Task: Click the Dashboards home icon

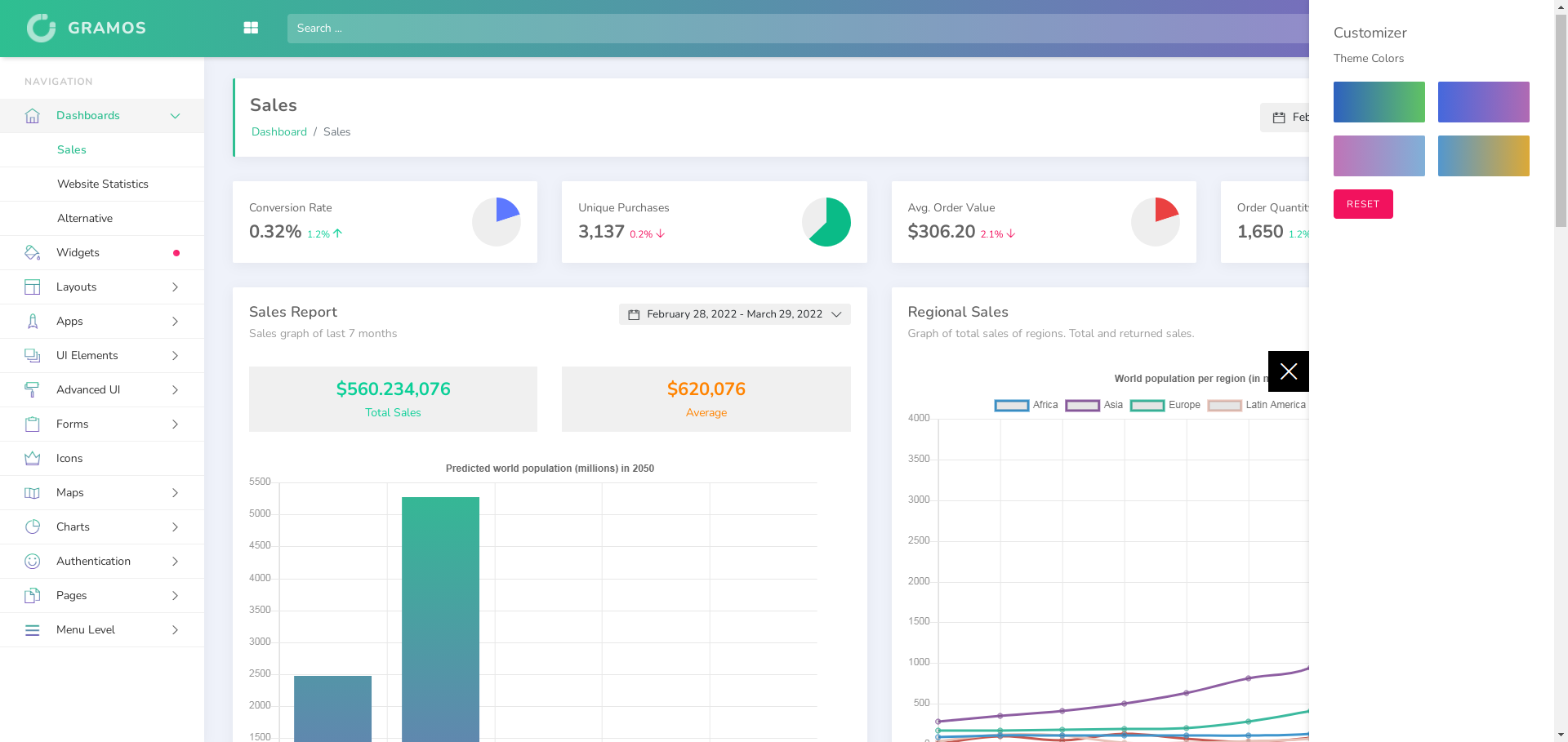Action: pyautogui.click(x=33, y=116)
